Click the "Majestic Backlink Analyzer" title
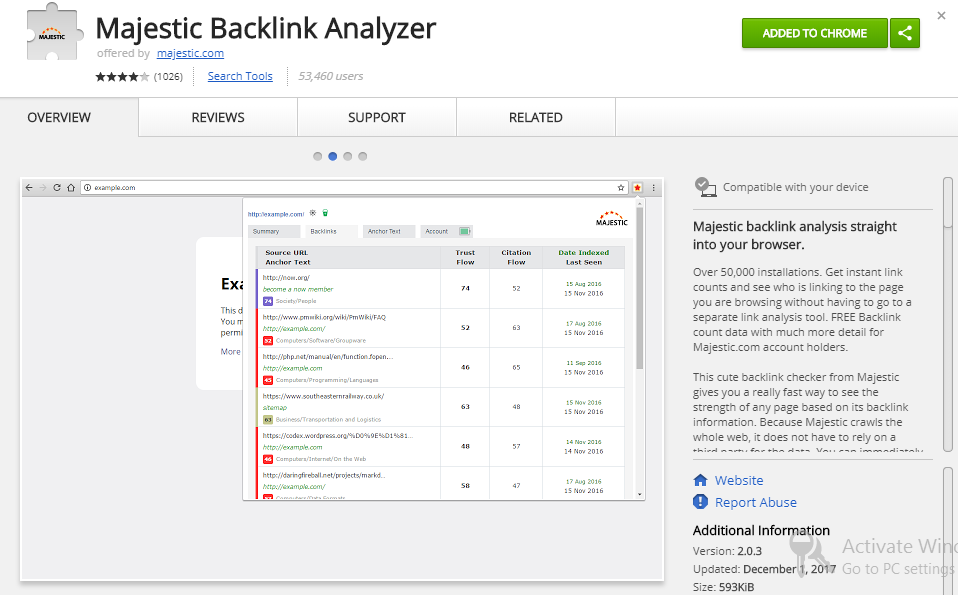The image size is (958, 595). [x=266, y=28]
